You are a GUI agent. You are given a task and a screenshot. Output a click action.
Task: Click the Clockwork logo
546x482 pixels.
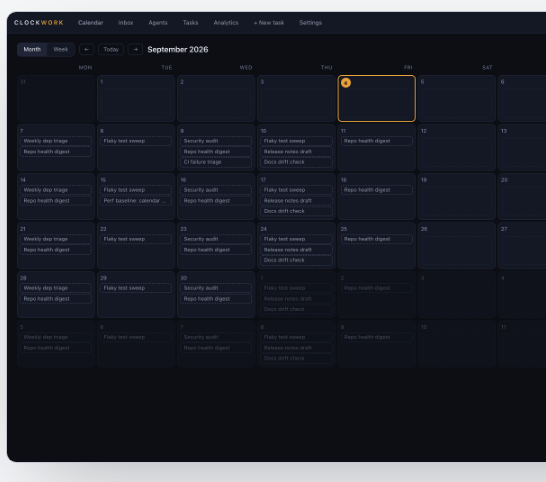point(39,23)
